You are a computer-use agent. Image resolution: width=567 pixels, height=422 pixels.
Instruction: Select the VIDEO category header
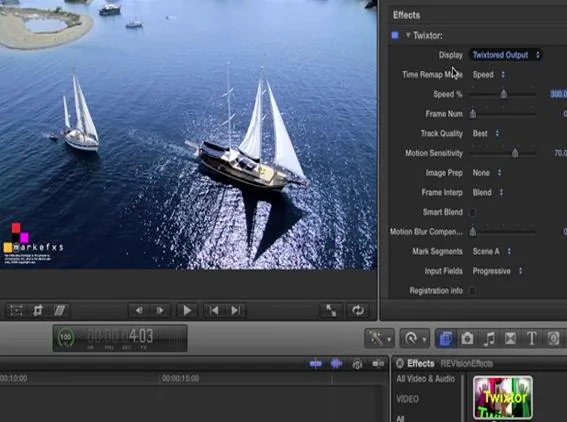click(x=408, y=399)
